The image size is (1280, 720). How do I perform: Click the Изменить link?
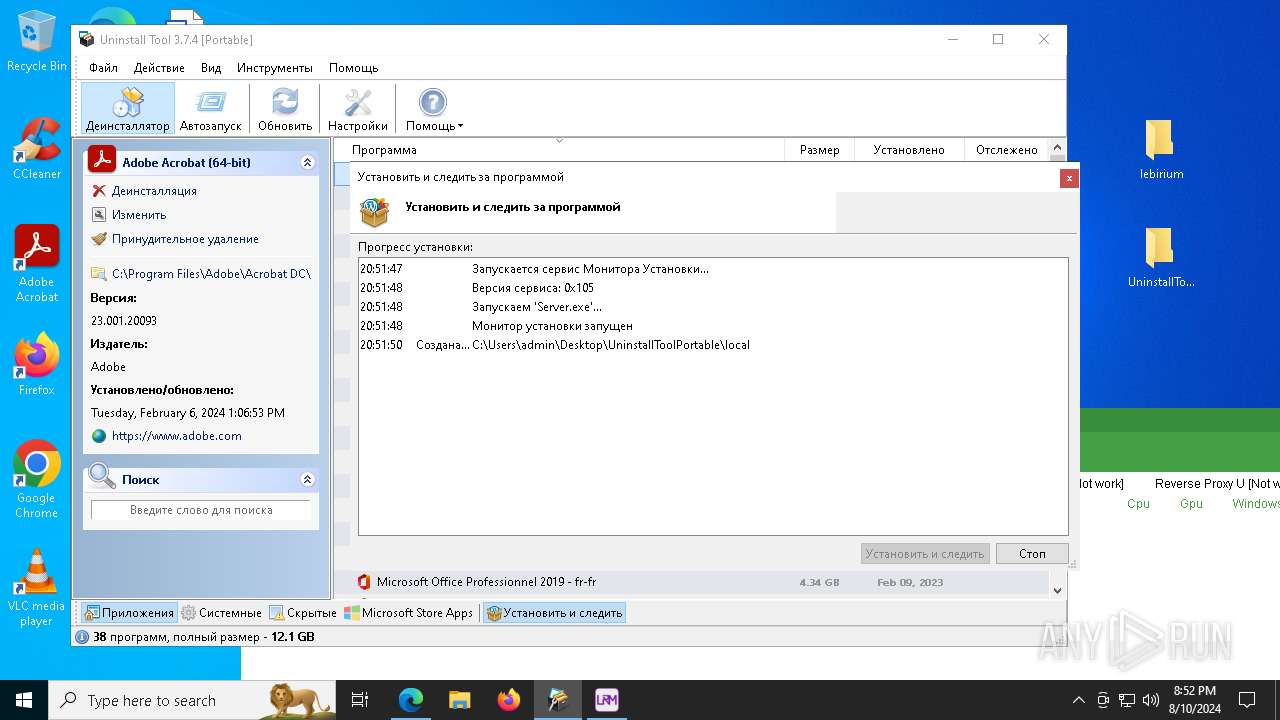139,215
